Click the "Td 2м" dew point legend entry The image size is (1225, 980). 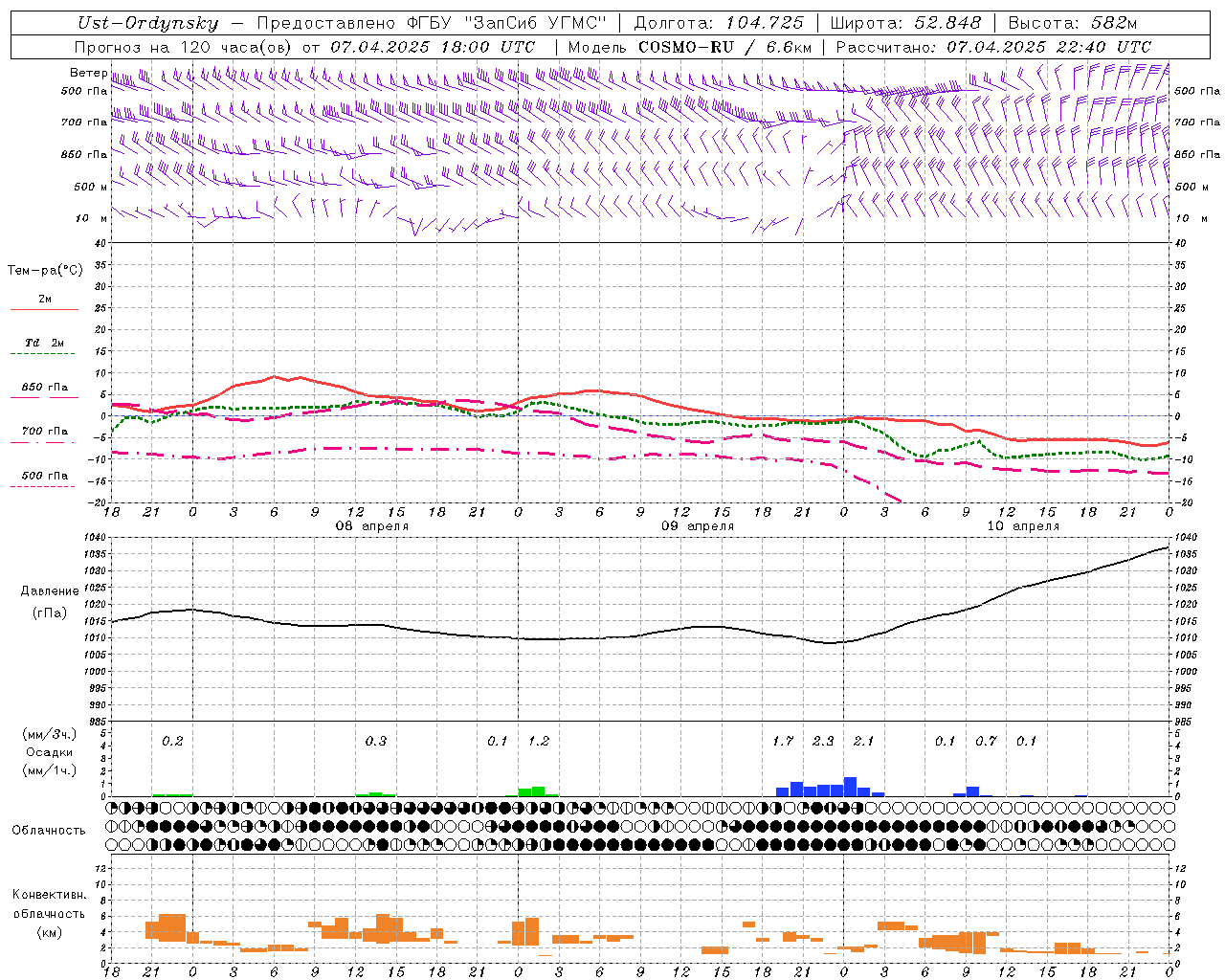coord(44,343)
